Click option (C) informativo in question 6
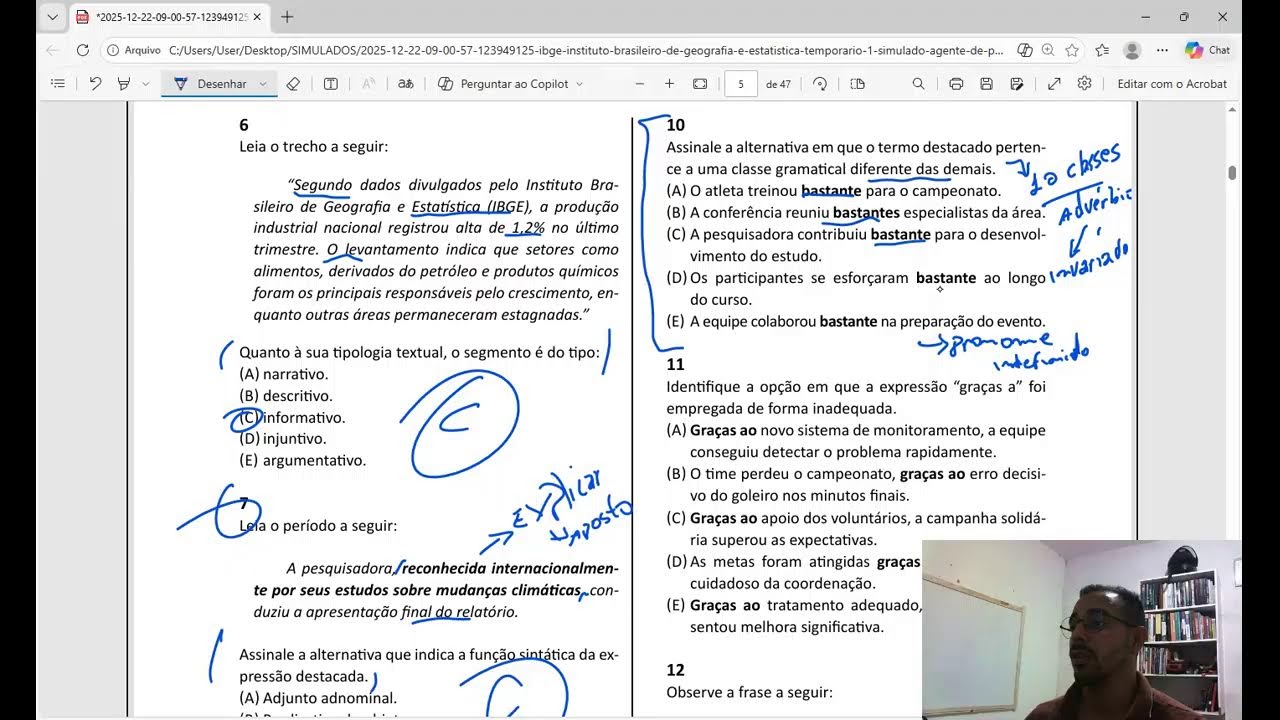Screen dimensions: 1280x720 coord(292,418)
